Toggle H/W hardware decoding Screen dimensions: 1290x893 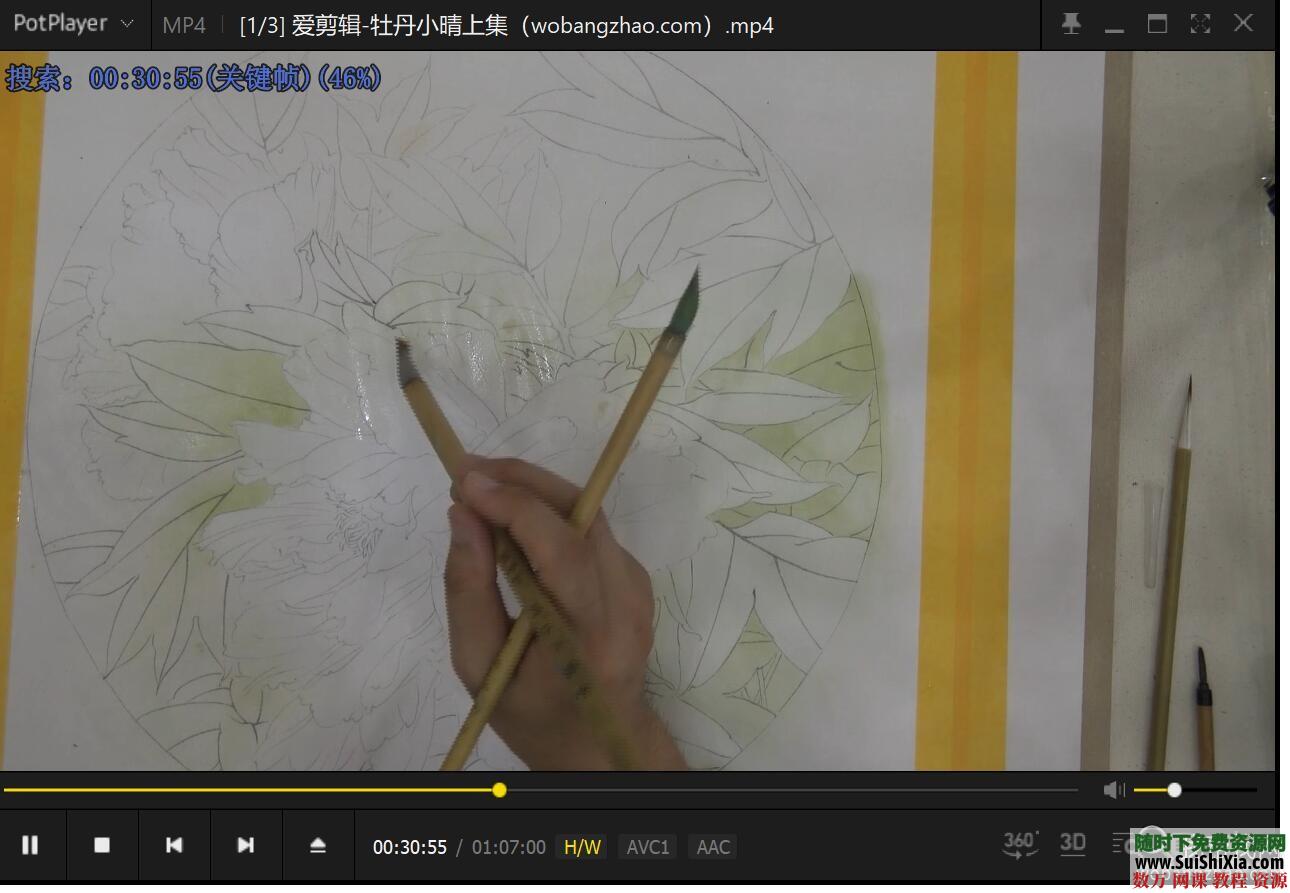581,846
